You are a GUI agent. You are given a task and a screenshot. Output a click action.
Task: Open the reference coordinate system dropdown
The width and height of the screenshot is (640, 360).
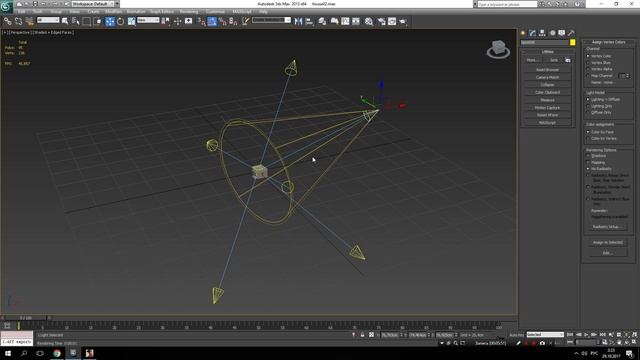coord(148,20)
